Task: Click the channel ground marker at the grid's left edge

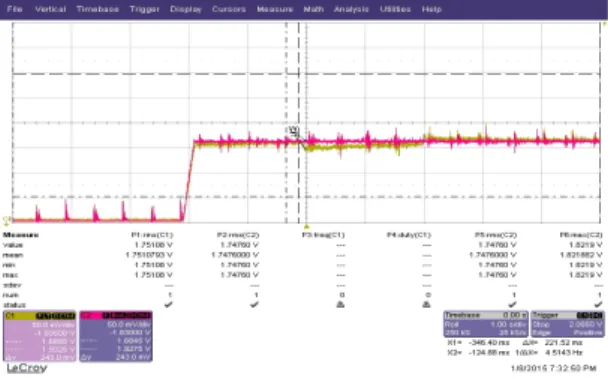Action: [7, 221]
